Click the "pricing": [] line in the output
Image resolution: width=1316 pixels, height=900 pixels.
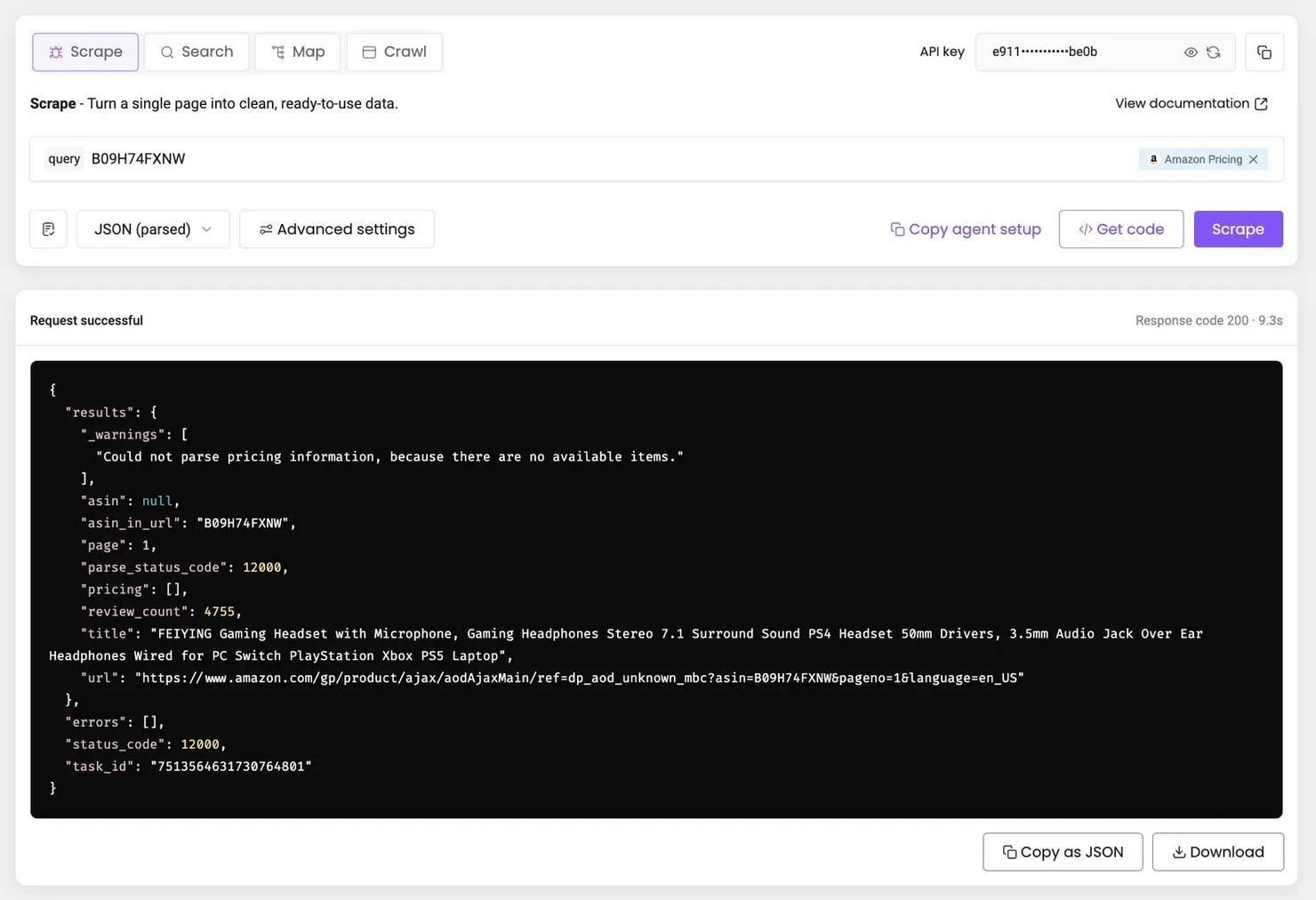pyautogui.click(x=134, y=590)
